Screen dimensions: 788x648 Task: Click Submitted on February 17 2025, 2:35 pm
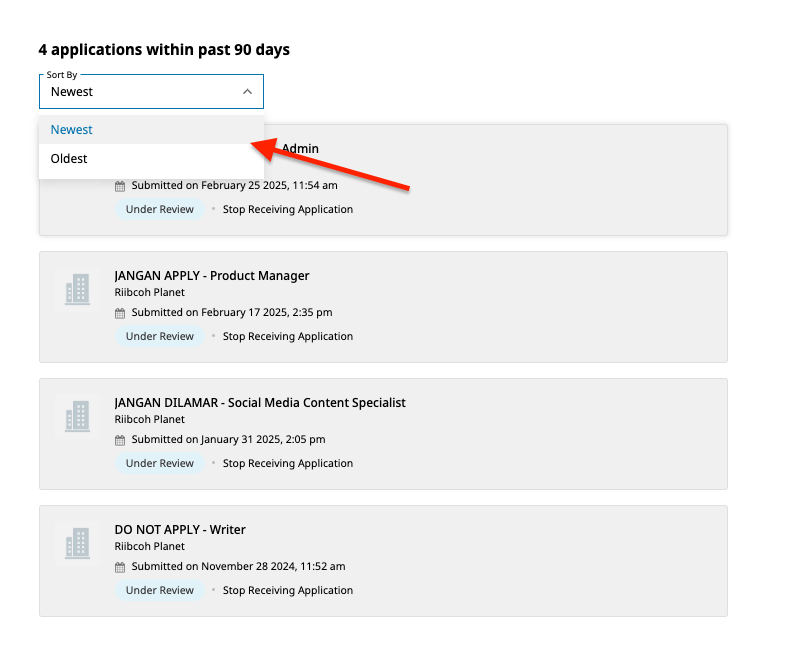click(x=232, y=312)
